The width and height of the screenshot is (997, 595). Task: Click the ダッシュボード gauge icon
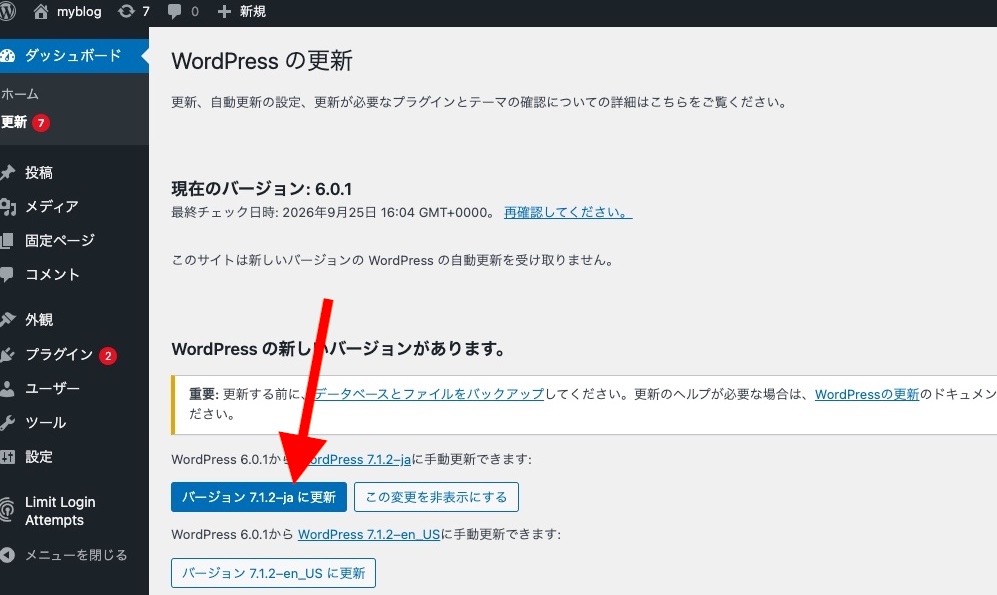tap(8, 56)
